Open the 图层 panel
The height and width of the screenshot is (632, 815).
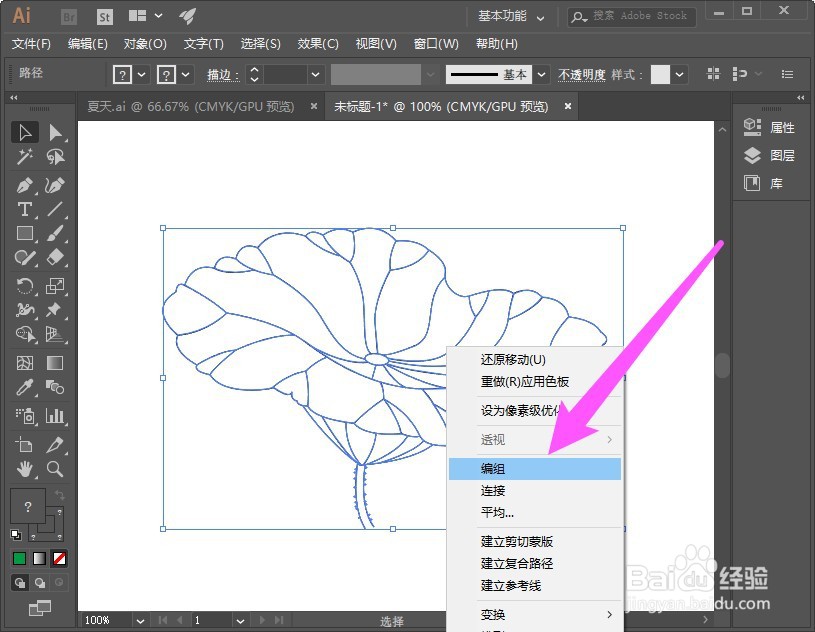(x=770, y=155)
